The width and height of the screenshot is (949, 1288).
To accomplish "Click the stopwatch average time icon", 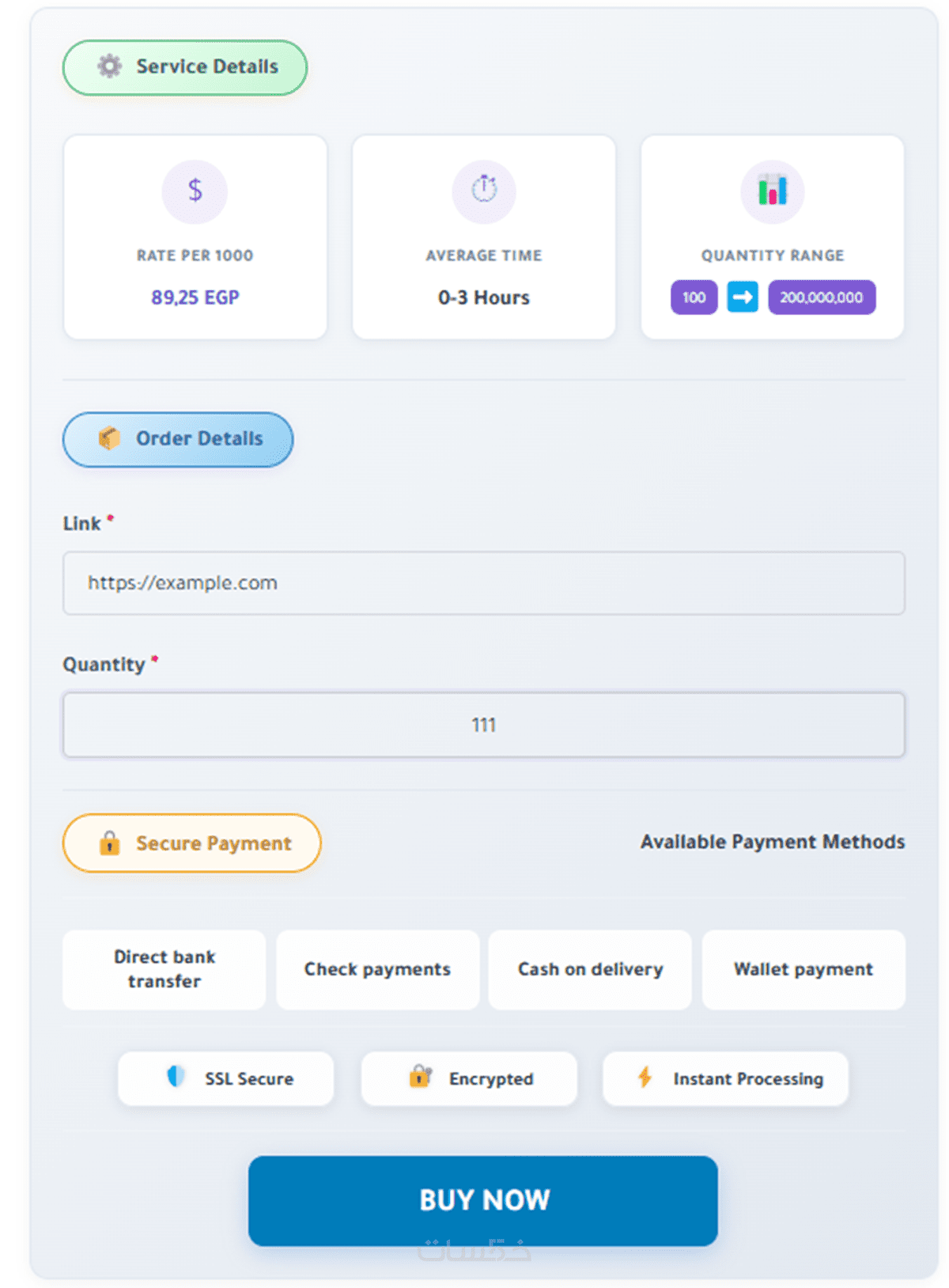I will click(484, 191).
